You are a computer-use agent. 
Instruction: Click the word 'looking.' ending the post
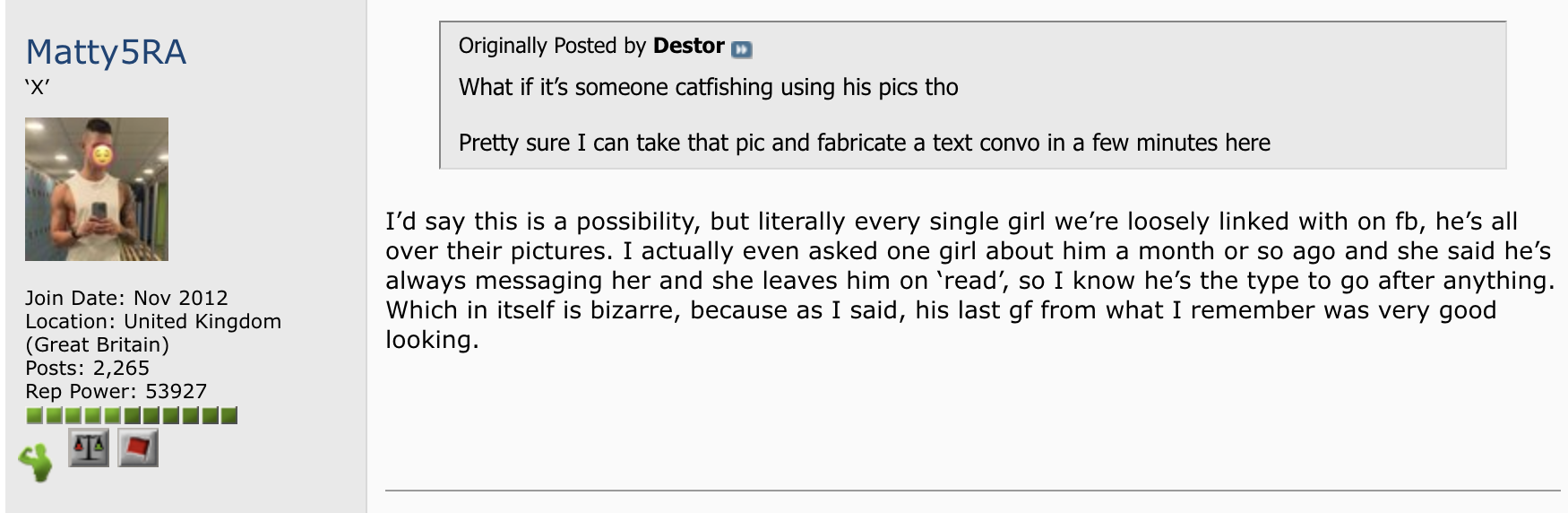click(432, 340)
